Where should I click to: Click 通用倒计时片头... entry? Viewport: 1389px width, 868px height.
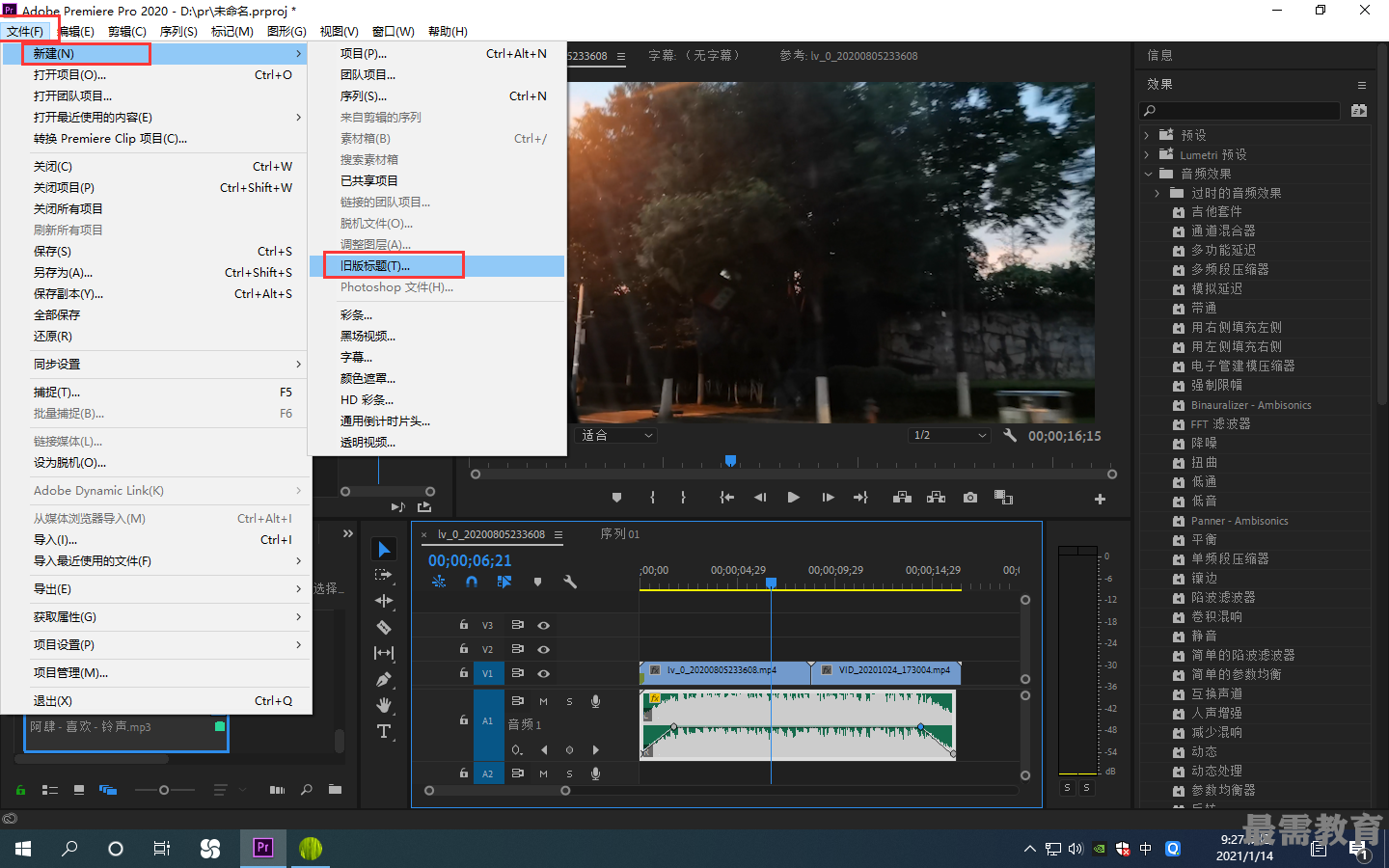437,420
